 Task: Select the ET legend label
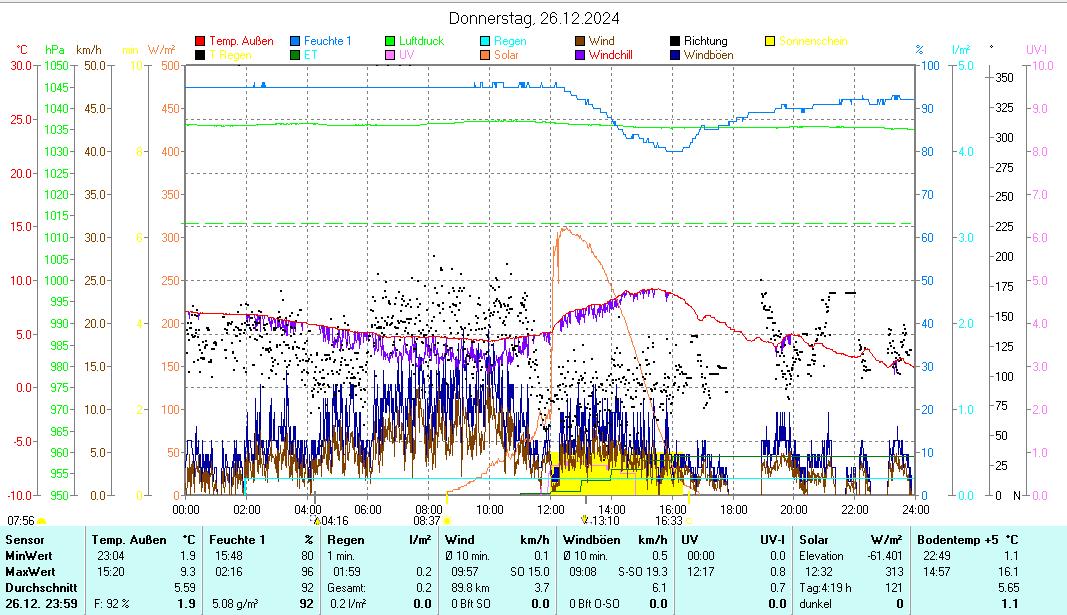click(x=310, y=55)
